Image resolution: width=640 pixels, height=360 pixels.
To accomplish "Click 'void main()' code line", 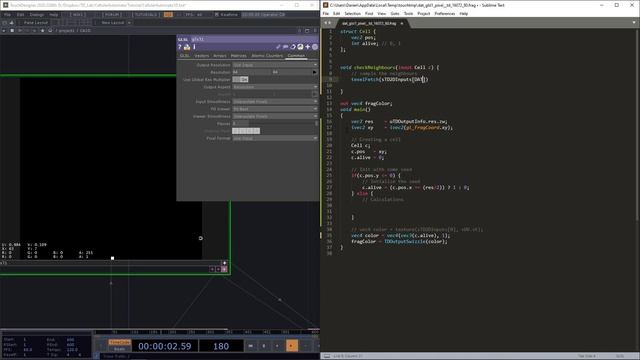I will 355,109.
